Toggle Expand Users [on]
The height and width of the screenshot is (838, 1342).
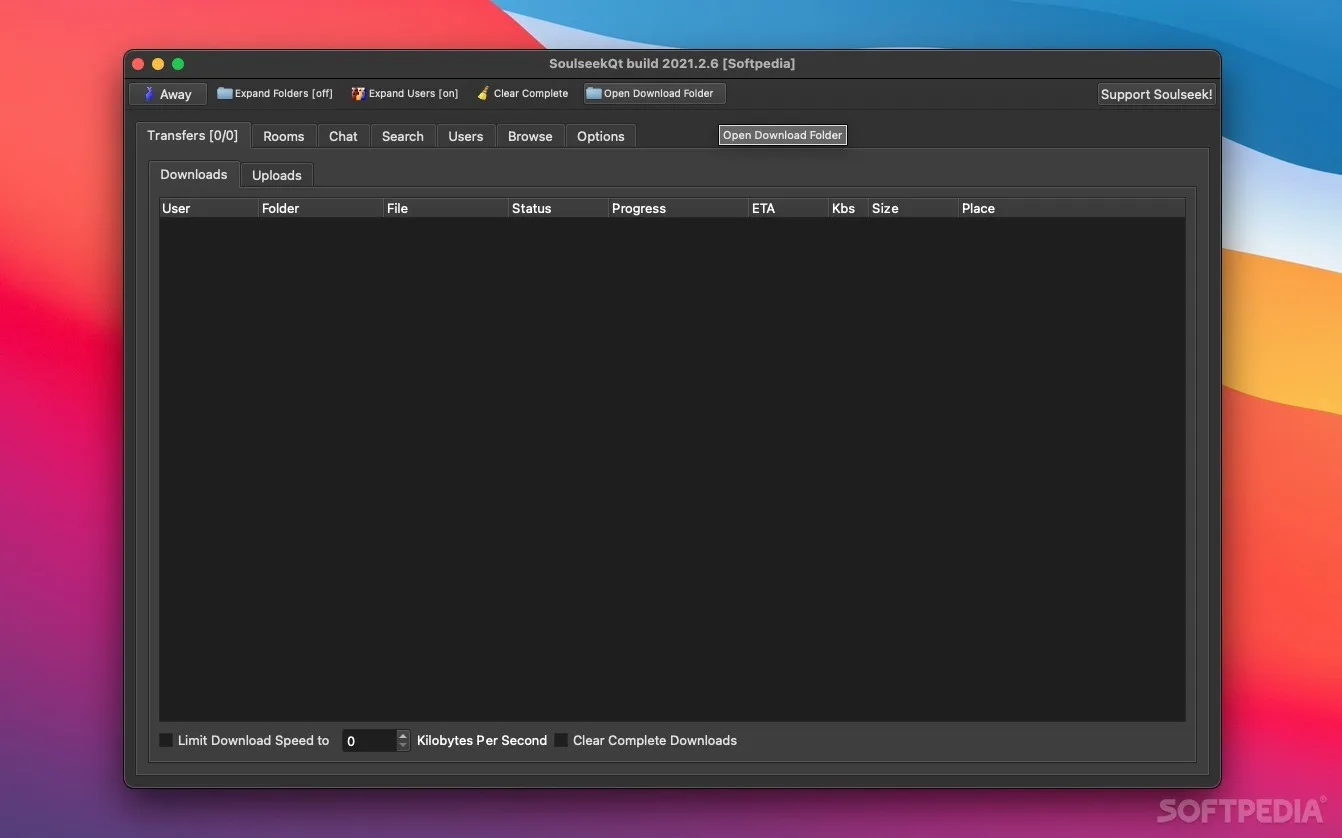pyautogui.click(x=404, y=94)
